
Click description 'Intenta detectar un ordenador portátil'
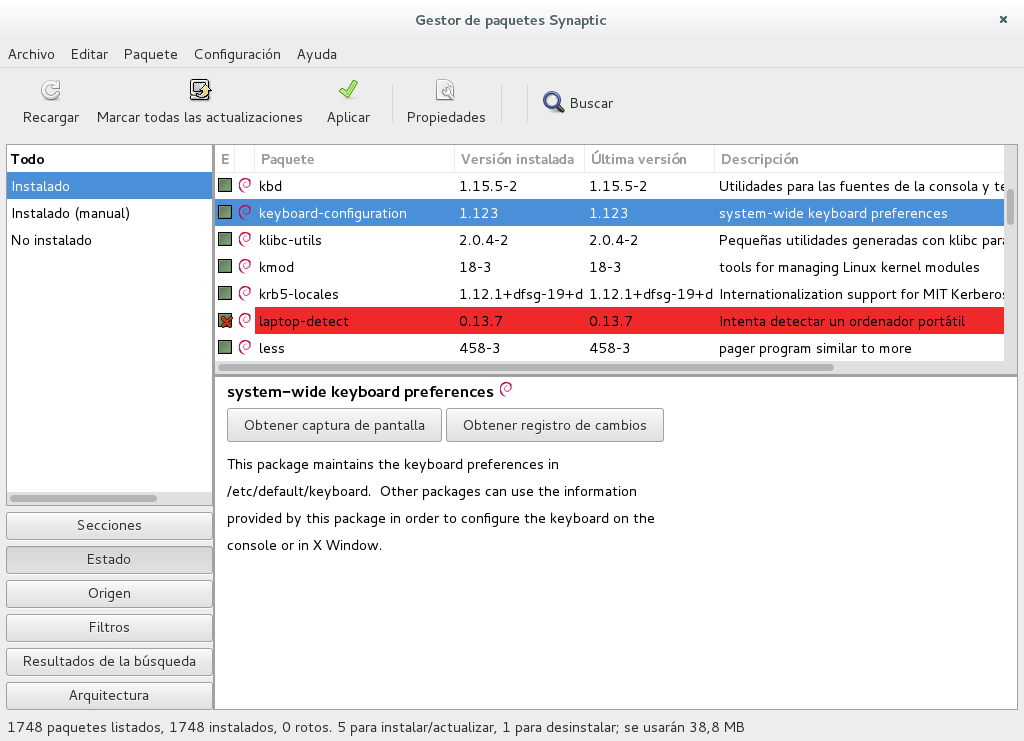(x=842, y=321)
